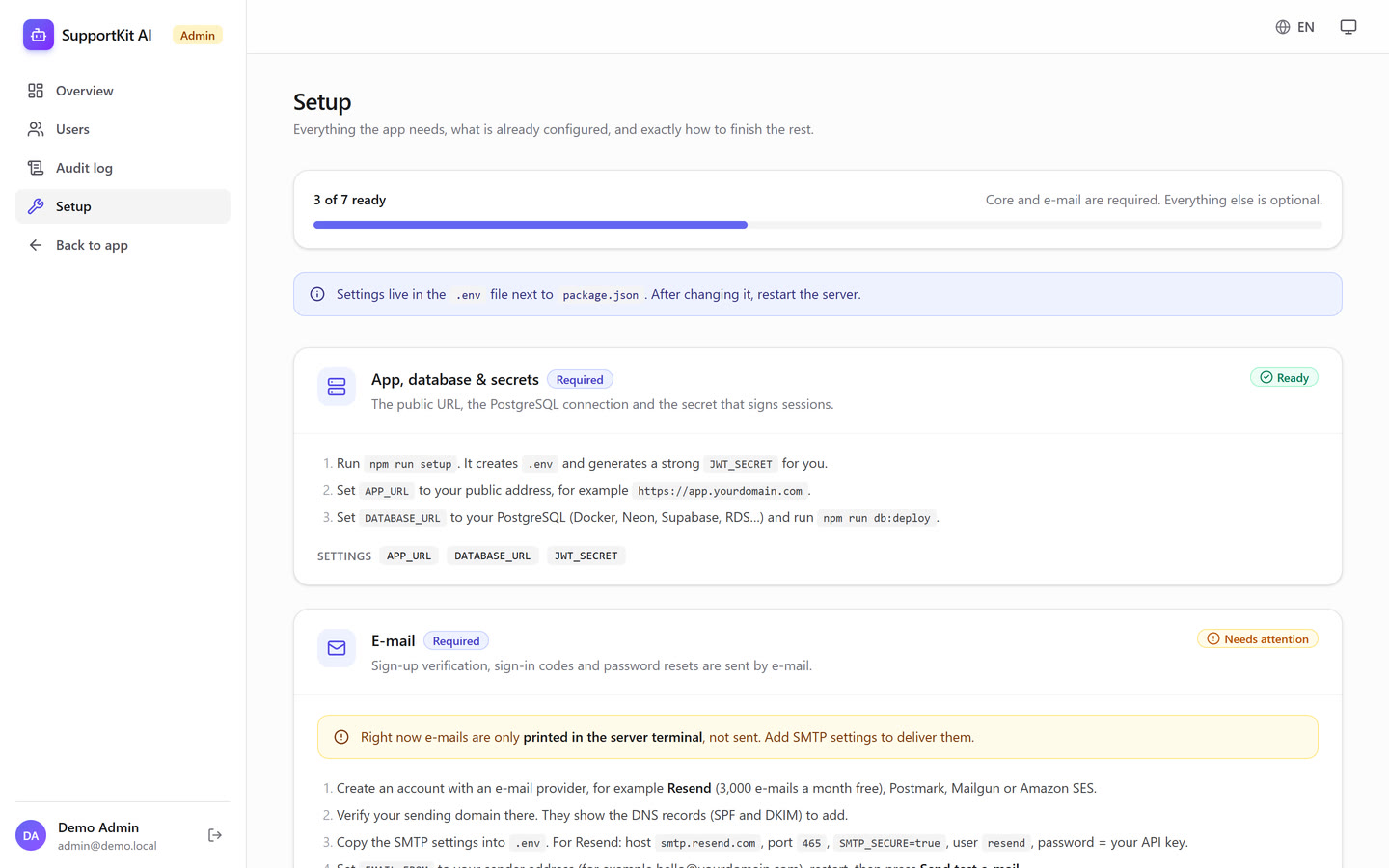Open the Audit log page
1389x868 pixels.
click(123, 168)
